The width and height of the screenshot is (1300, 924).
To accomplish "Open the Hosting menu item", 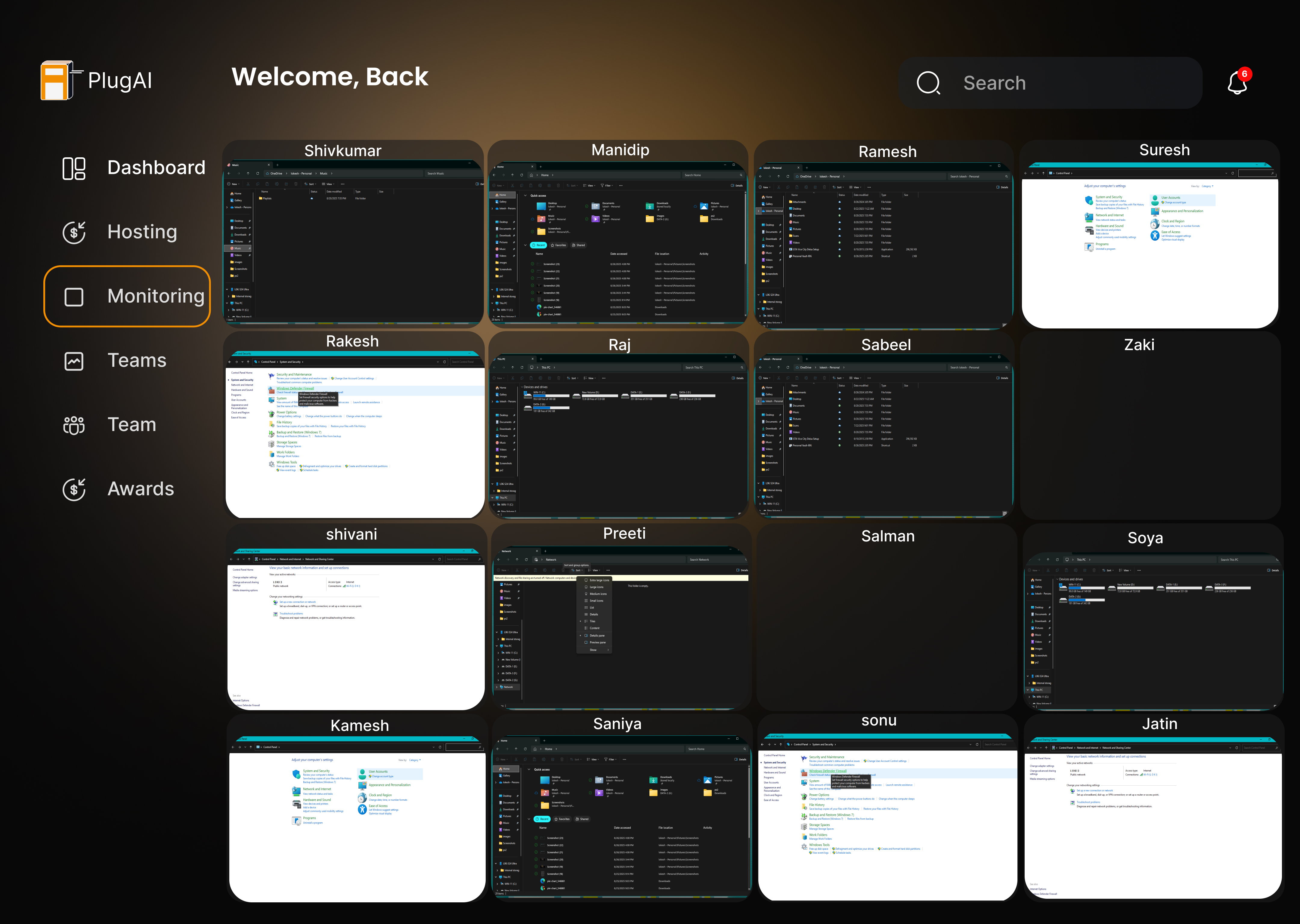I will (x=142, y=232).
